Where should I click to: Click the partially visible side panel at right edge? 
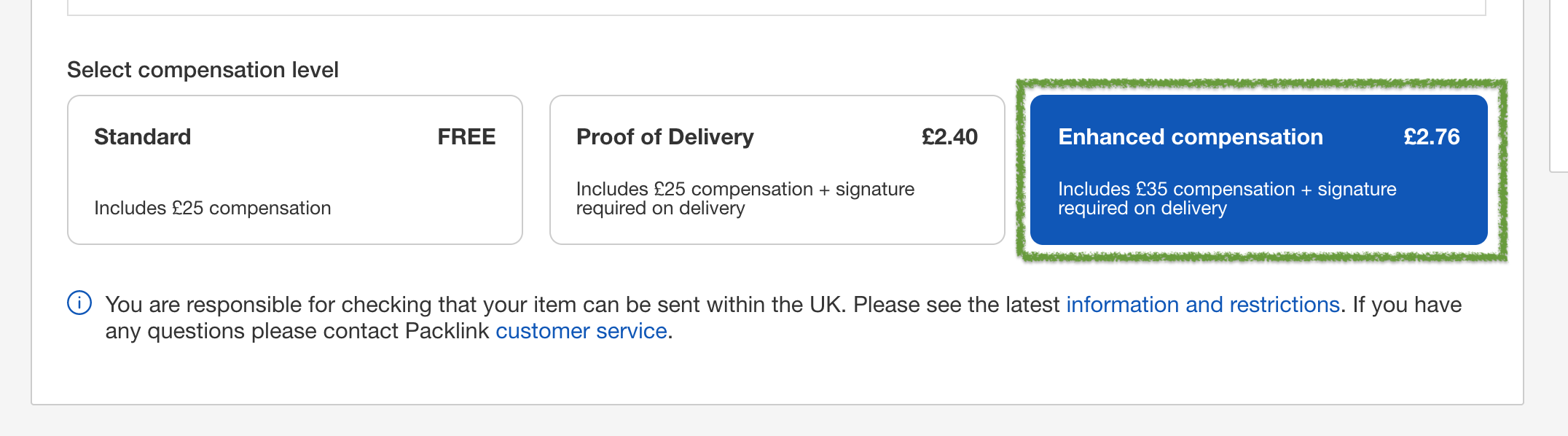1559,86
